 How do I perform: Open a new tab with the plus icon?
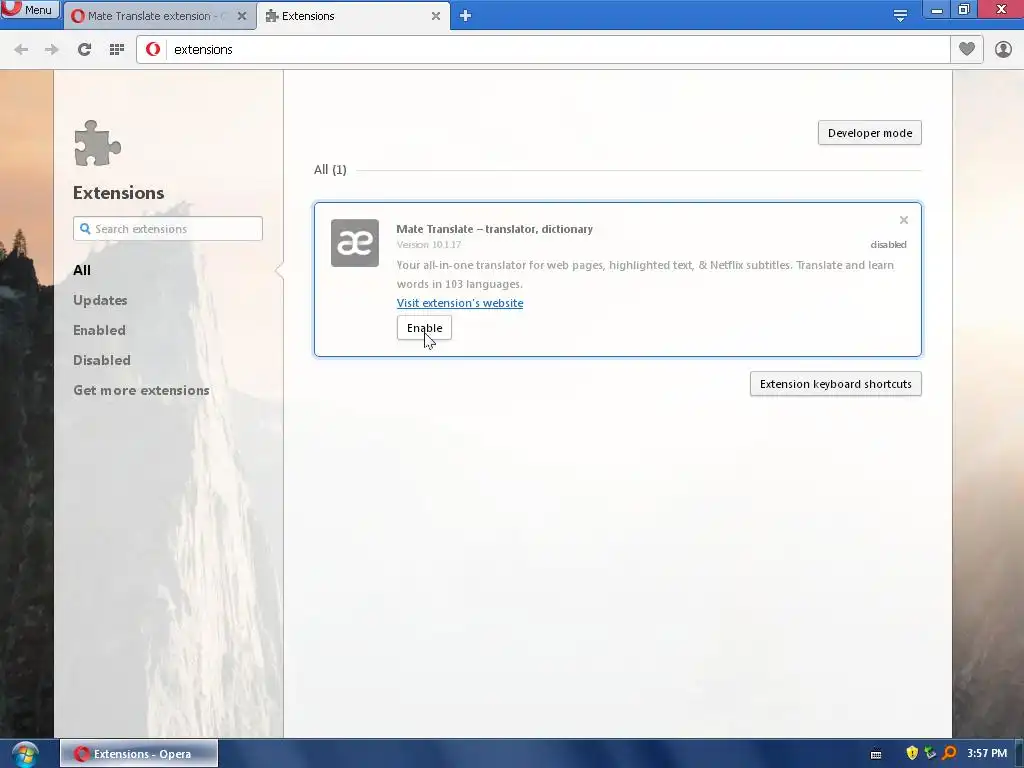pyautogui.click(x=465, y=15)
